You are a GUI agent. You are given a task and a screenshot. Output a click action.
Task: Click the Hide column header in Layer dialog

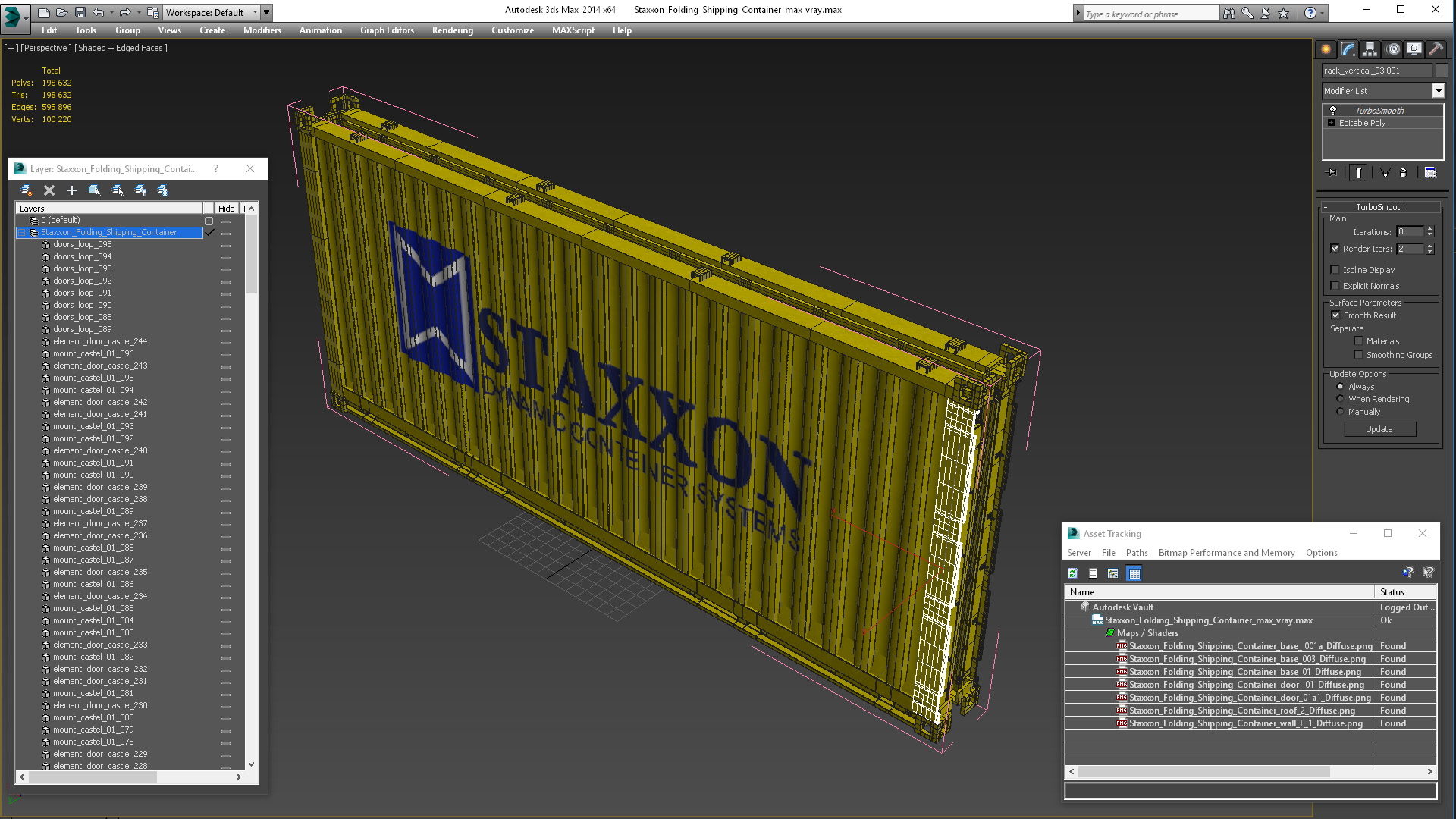pyautogui.click(x=226, y=209)
